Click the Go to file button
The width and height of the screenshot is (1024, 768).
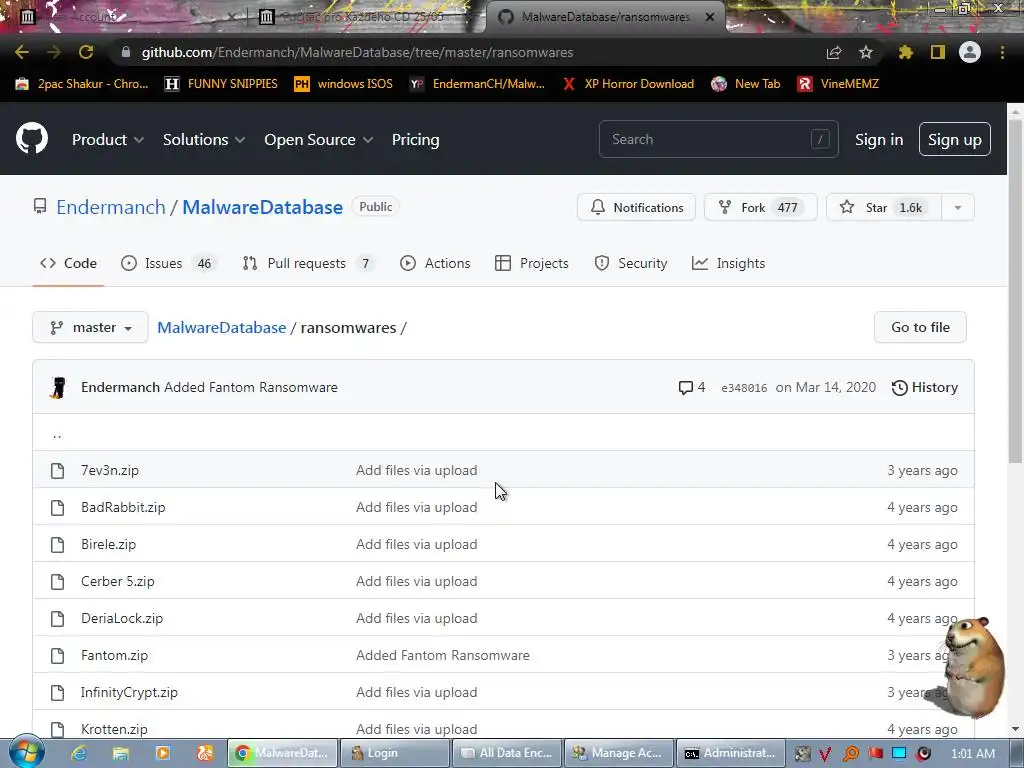click(x=920, y=327)
